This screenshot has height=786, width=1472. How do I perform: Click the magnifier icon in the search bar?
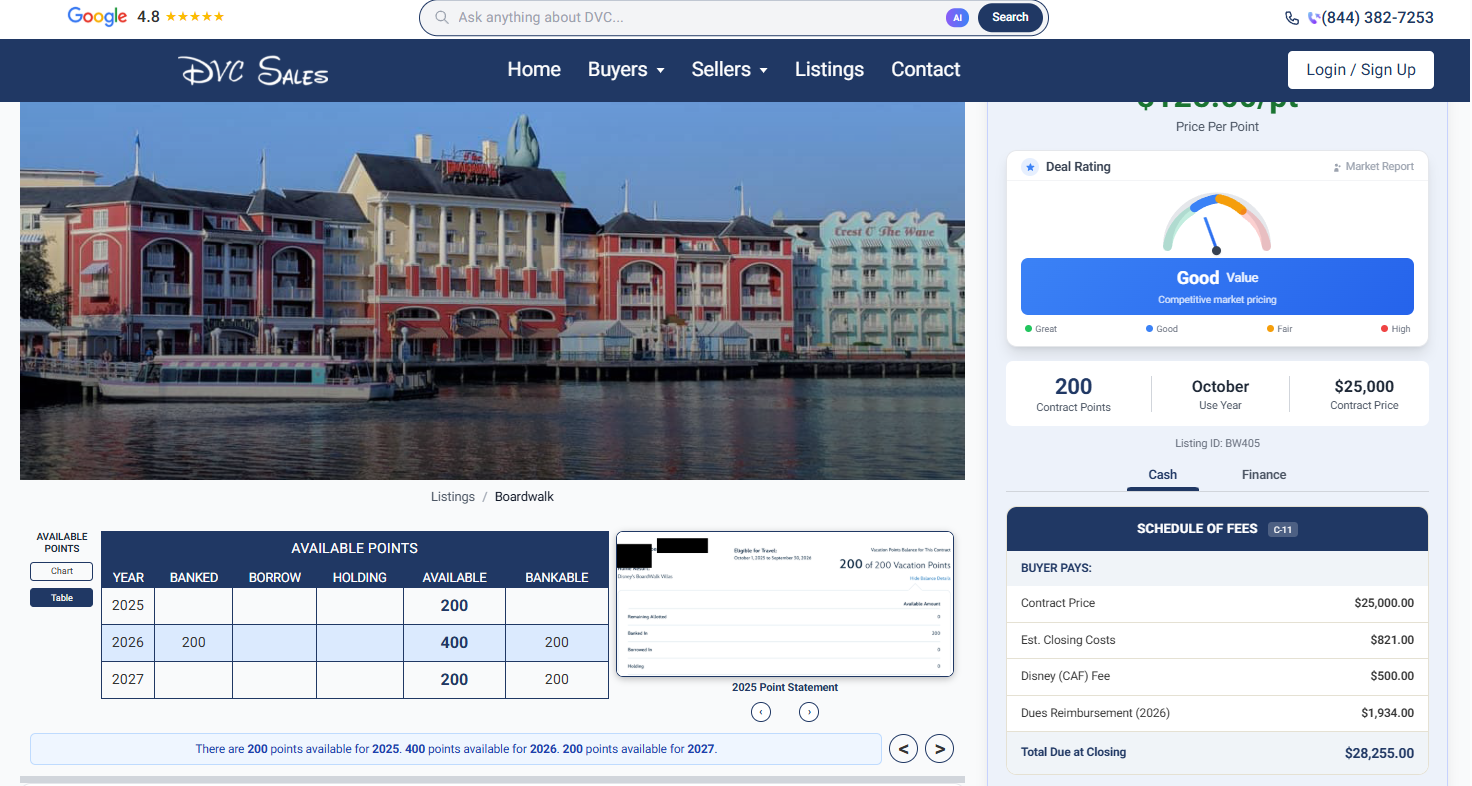pyautogui.click(x=441, y=17)
